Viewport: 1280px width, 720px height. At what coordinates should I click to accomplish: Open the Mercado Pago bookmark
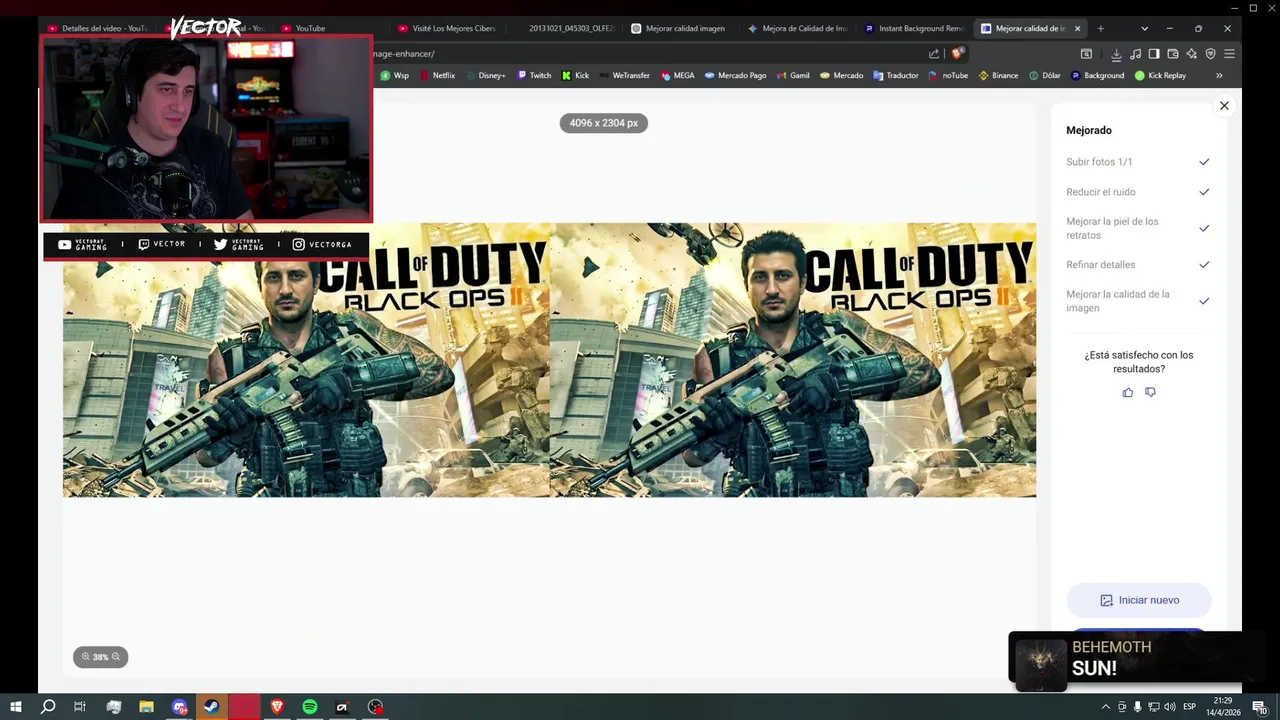pyautogui.click(x=735, y=75)
